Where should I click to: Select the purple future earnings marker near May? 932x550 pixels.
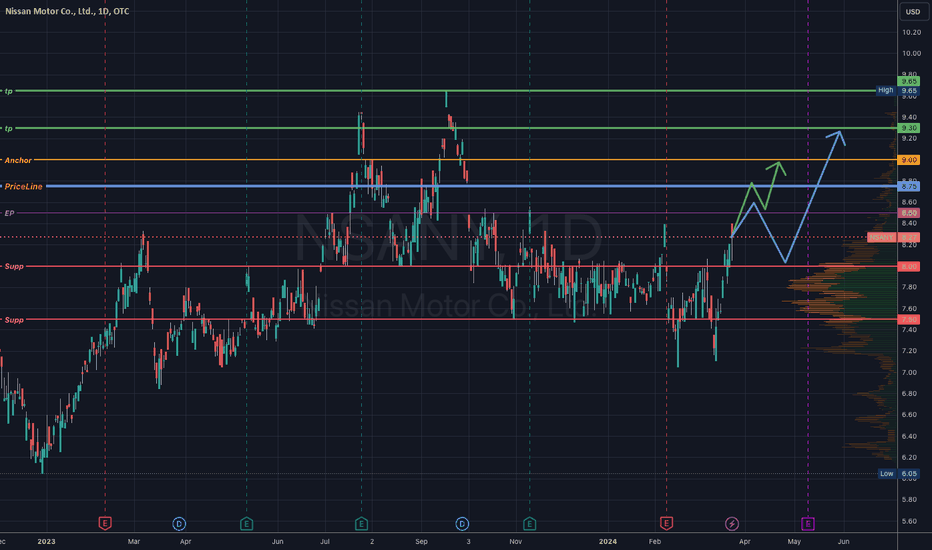coord(807,523)
